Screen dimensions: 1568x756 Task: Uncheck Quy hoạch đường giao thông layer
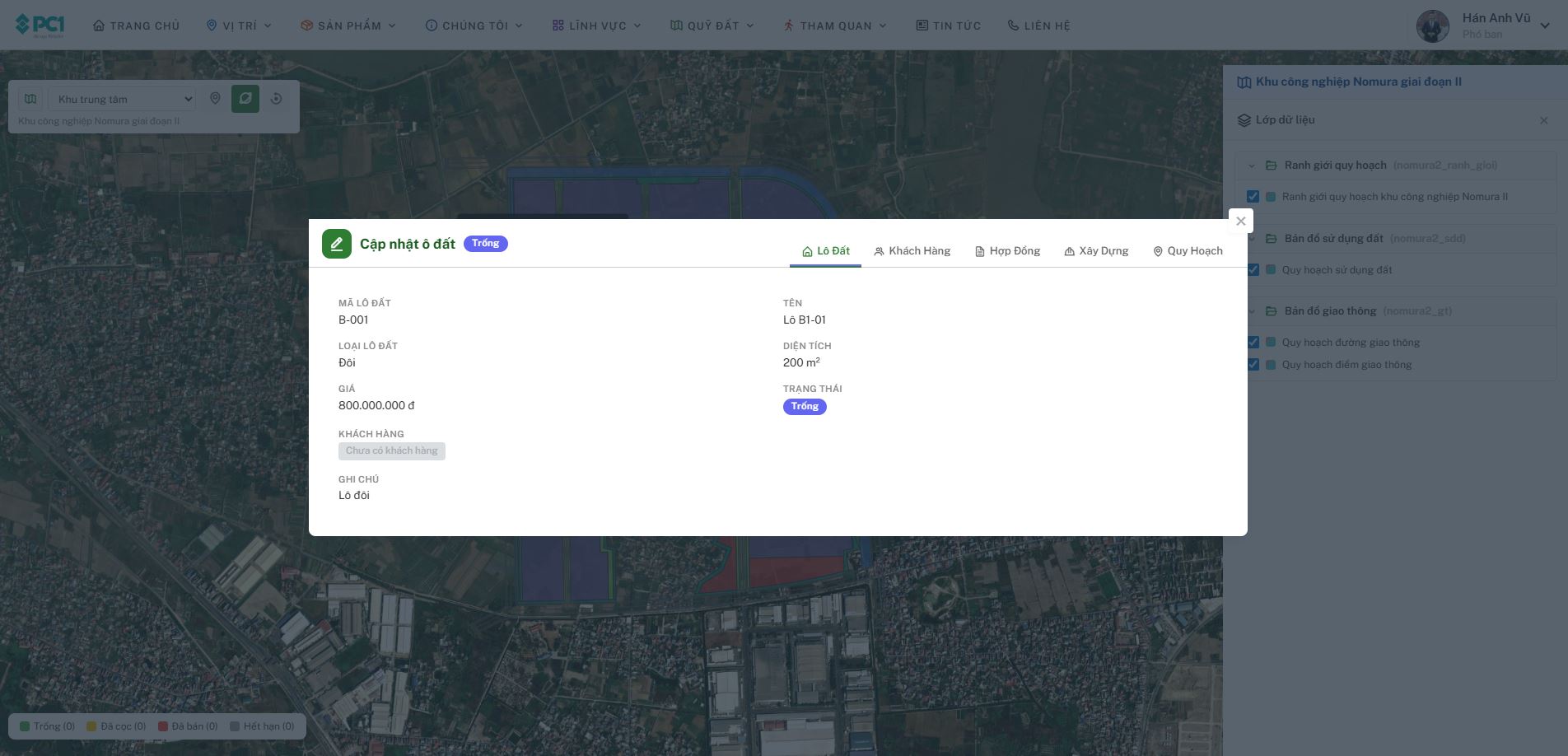[x=1253, y=342]
